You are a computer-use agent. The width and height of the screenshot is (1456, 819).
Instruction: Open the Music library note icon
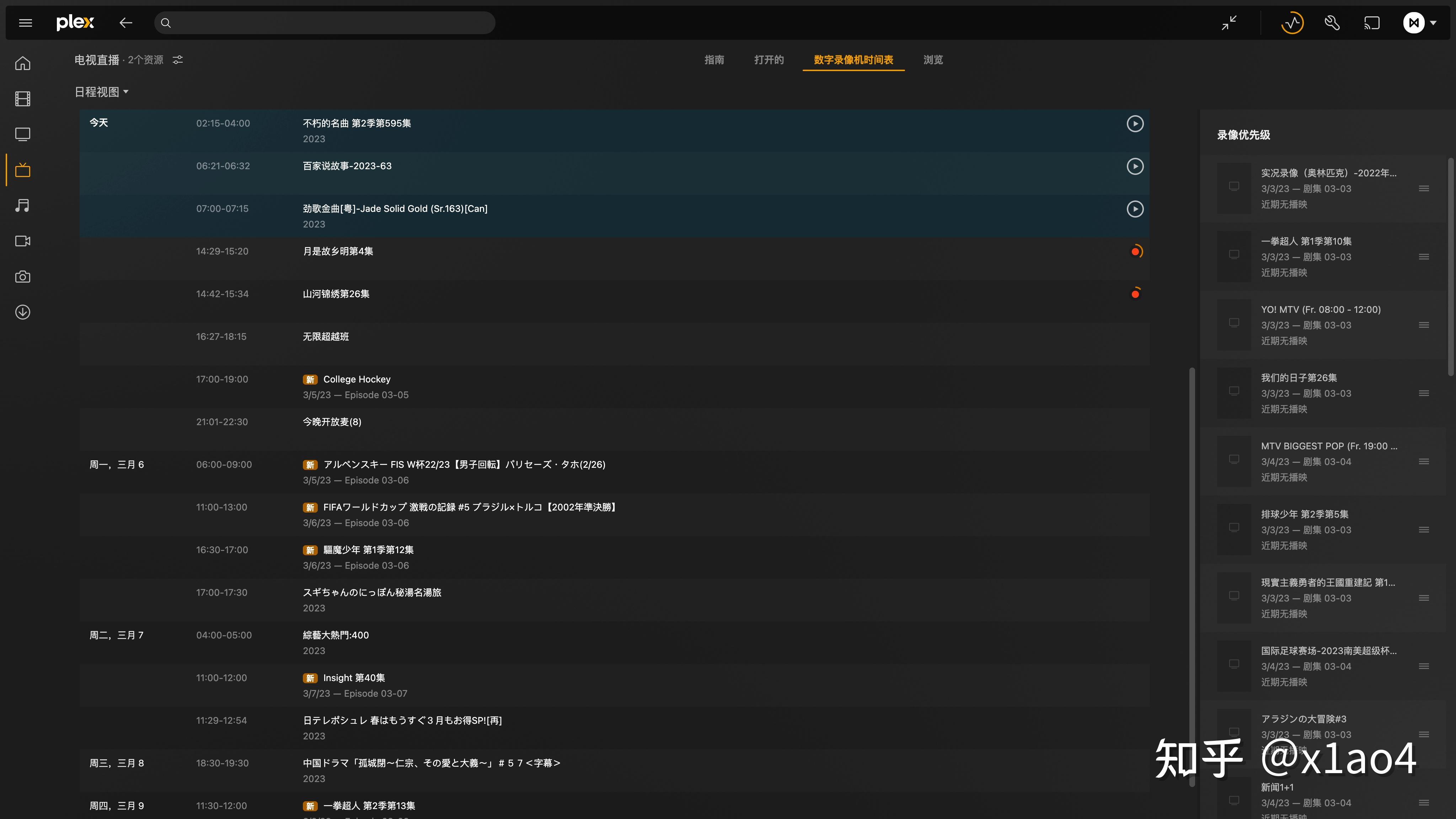[23, 206]
